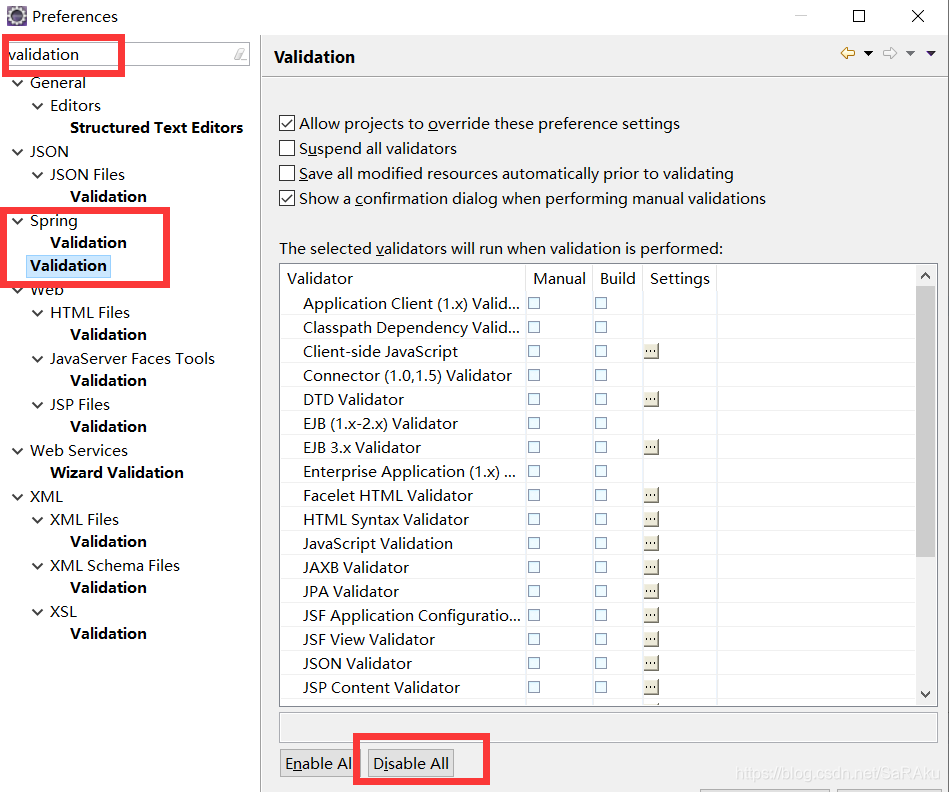Select Structured Text Editors tree item

[156, 128]
